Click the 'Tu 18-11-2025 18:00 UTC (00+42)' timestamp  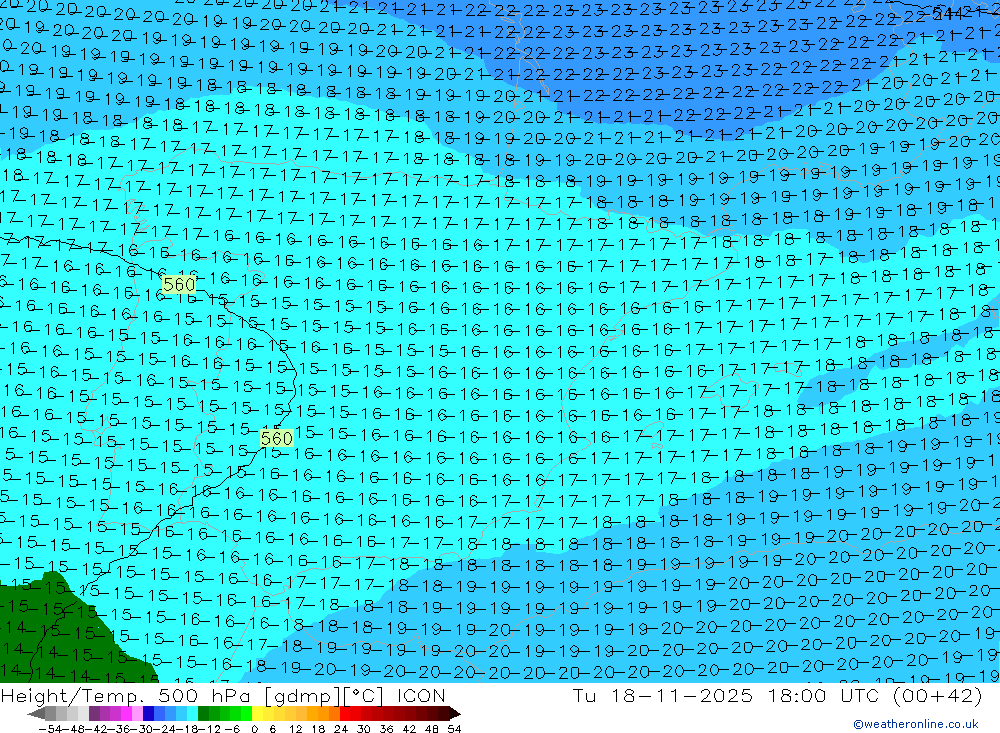click(777, 695)
